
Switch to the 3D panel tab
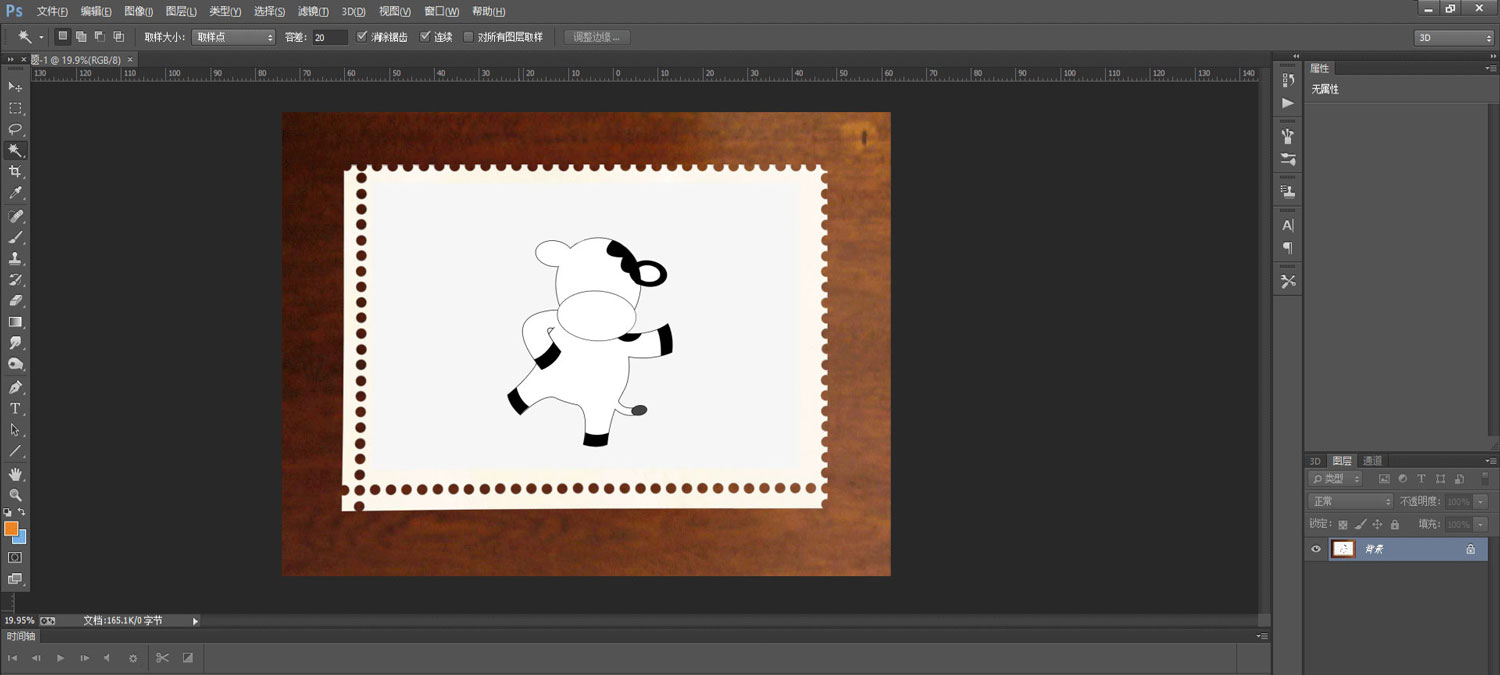click(x=1315, y=461)
